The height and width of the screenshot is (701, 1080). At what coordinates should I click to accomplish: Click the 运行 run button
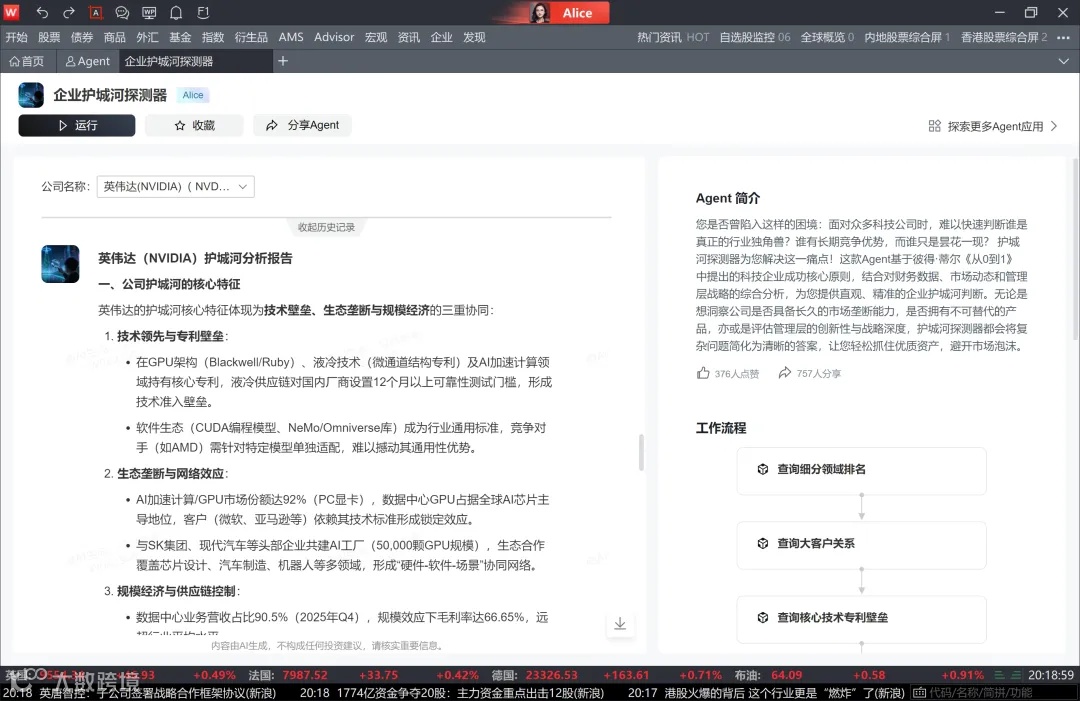76,125
